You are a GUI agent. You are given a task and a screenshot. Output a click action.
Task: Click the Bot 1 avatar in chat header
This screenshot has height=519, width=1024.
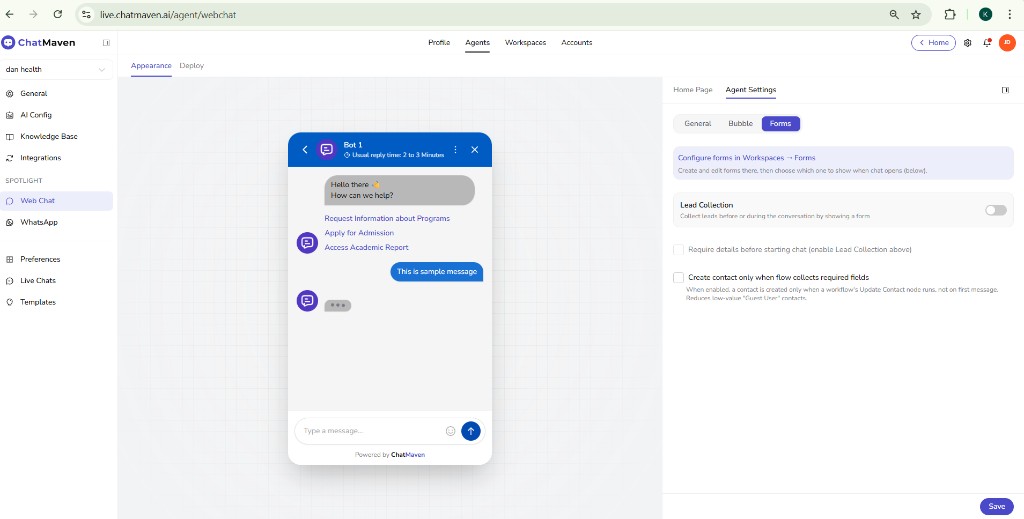pos(327,149)
